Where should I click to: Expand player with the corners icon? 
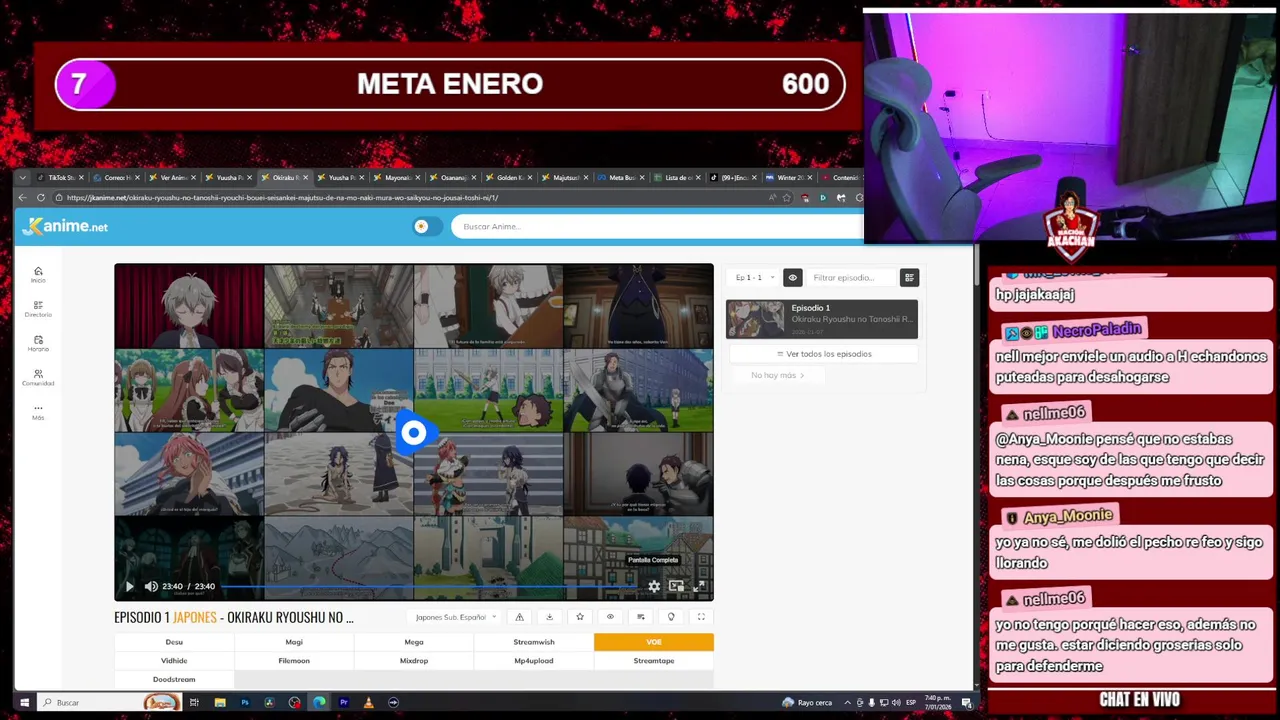[701, 617]
